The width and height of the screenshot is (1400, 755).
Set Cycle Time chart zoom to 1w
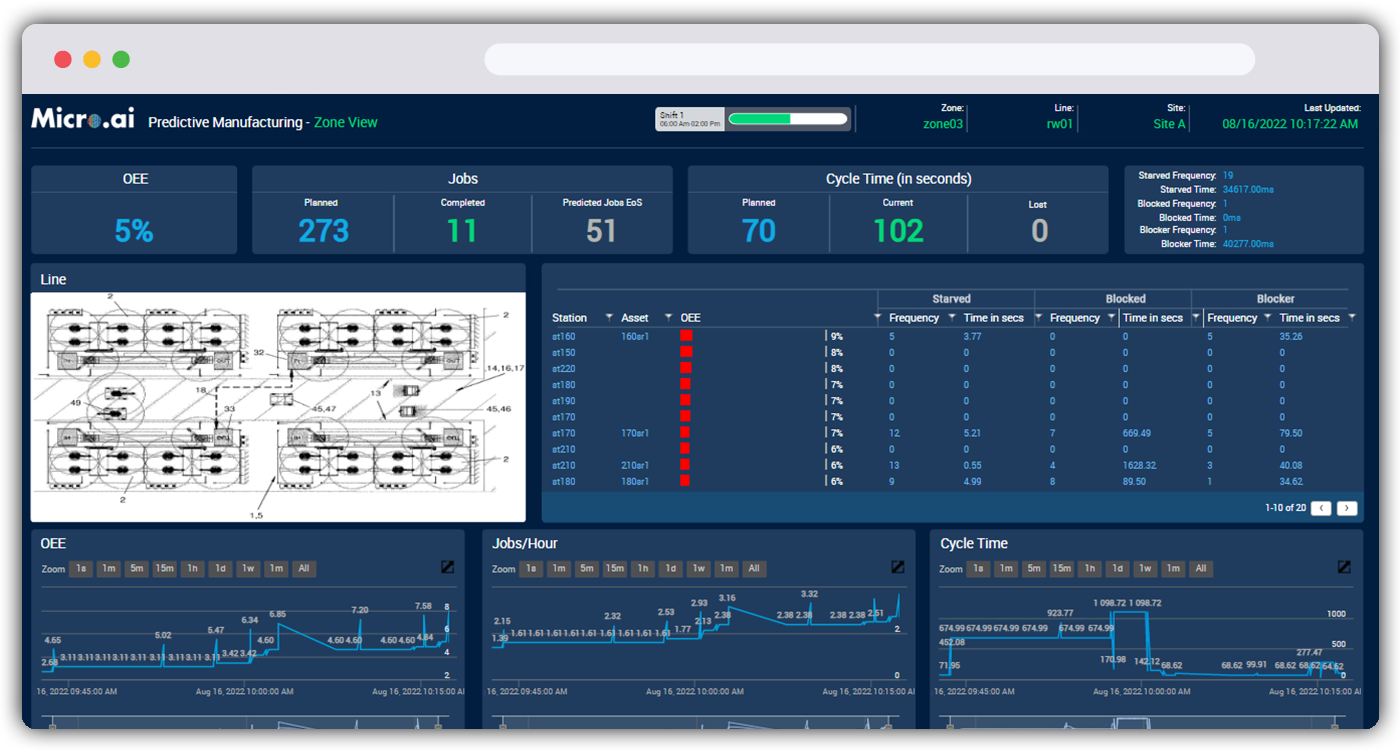pos(1146,569)
